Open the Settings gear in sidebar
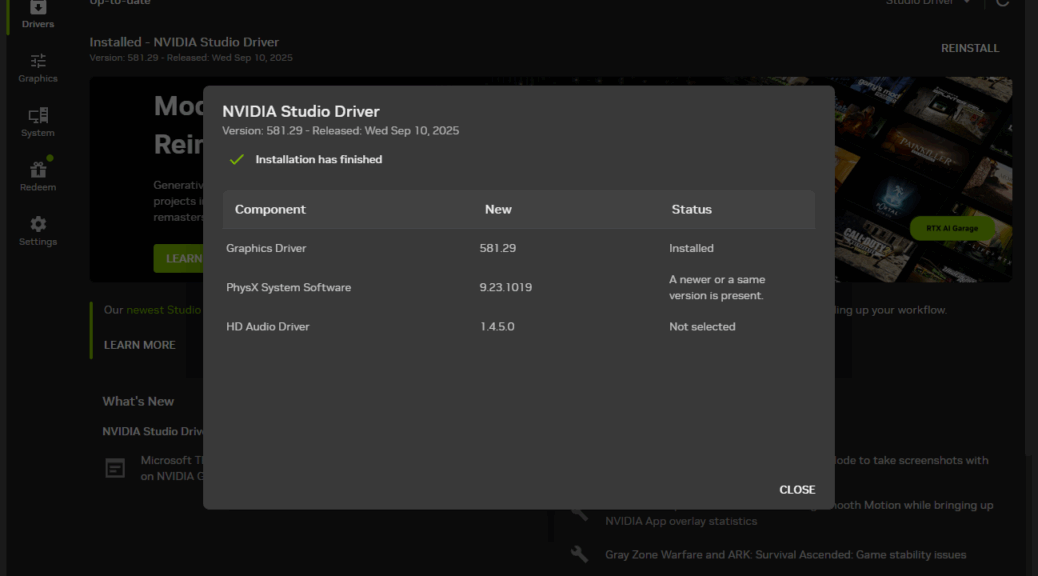The height and width of the screenshot is (576, 1038). coord(38,231)
